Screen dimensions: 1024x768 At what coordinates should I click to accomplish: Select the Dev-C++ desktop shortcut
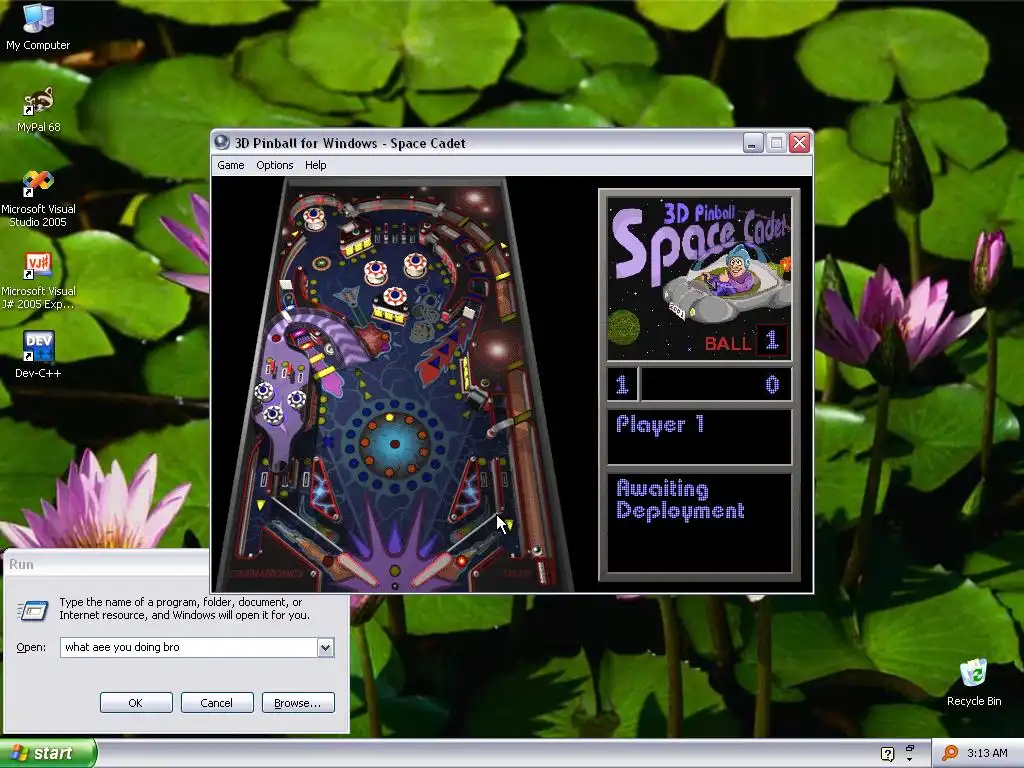(38, 355)
